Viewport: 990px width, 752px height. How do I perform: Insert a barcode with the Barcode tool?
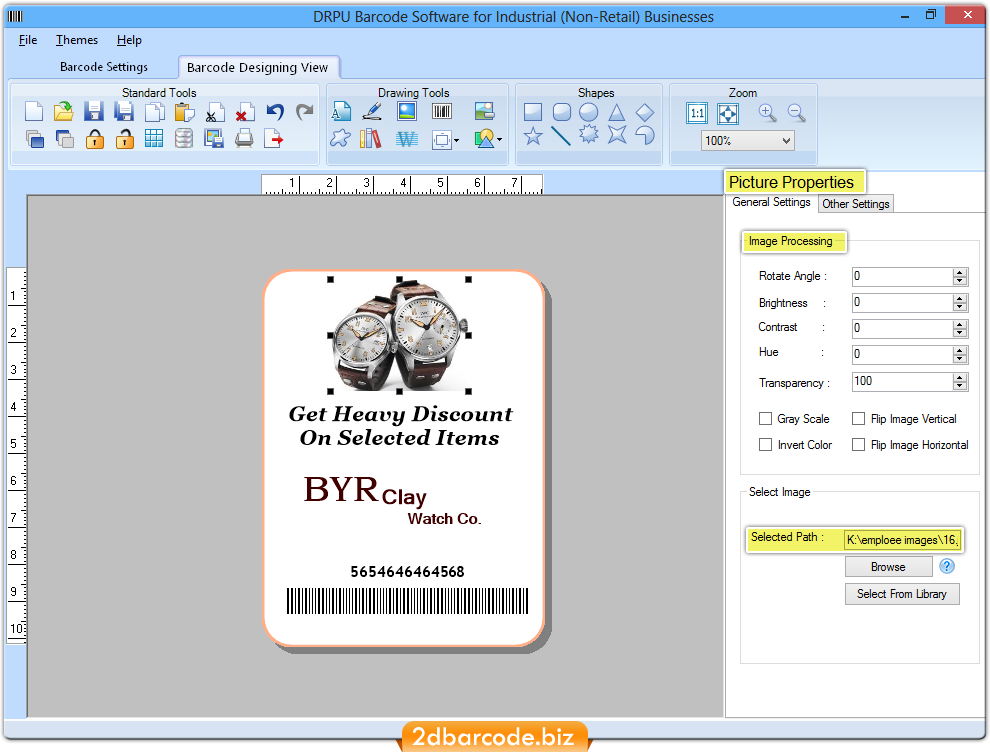click(x=442, y=112)
